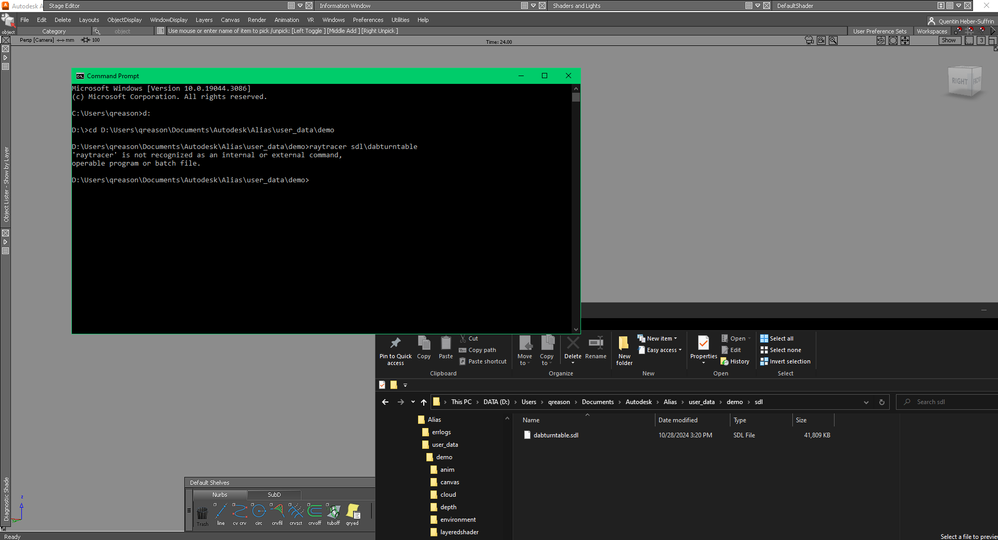This screenshot has width=998, height=540.
Task: Click Pin to Quick access in Explorer
Action: pyautogui.click(x=395, y=350)
